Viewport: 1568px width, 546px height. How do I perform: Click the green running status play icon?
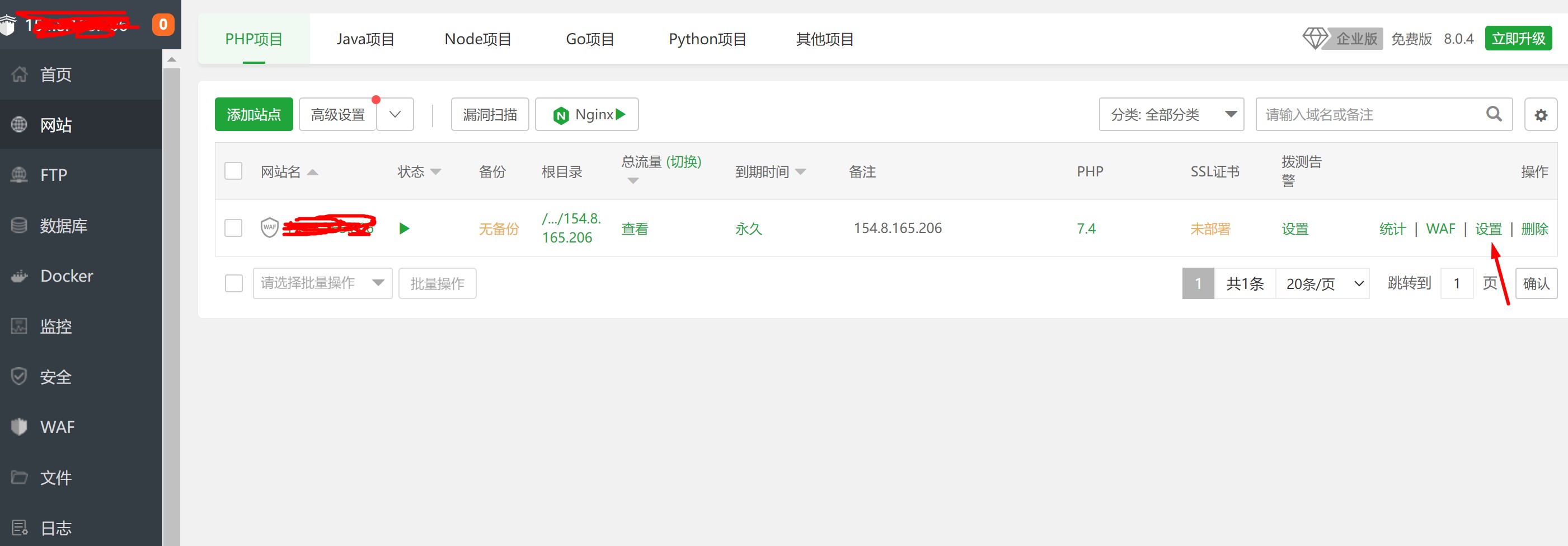coord(404,228)
